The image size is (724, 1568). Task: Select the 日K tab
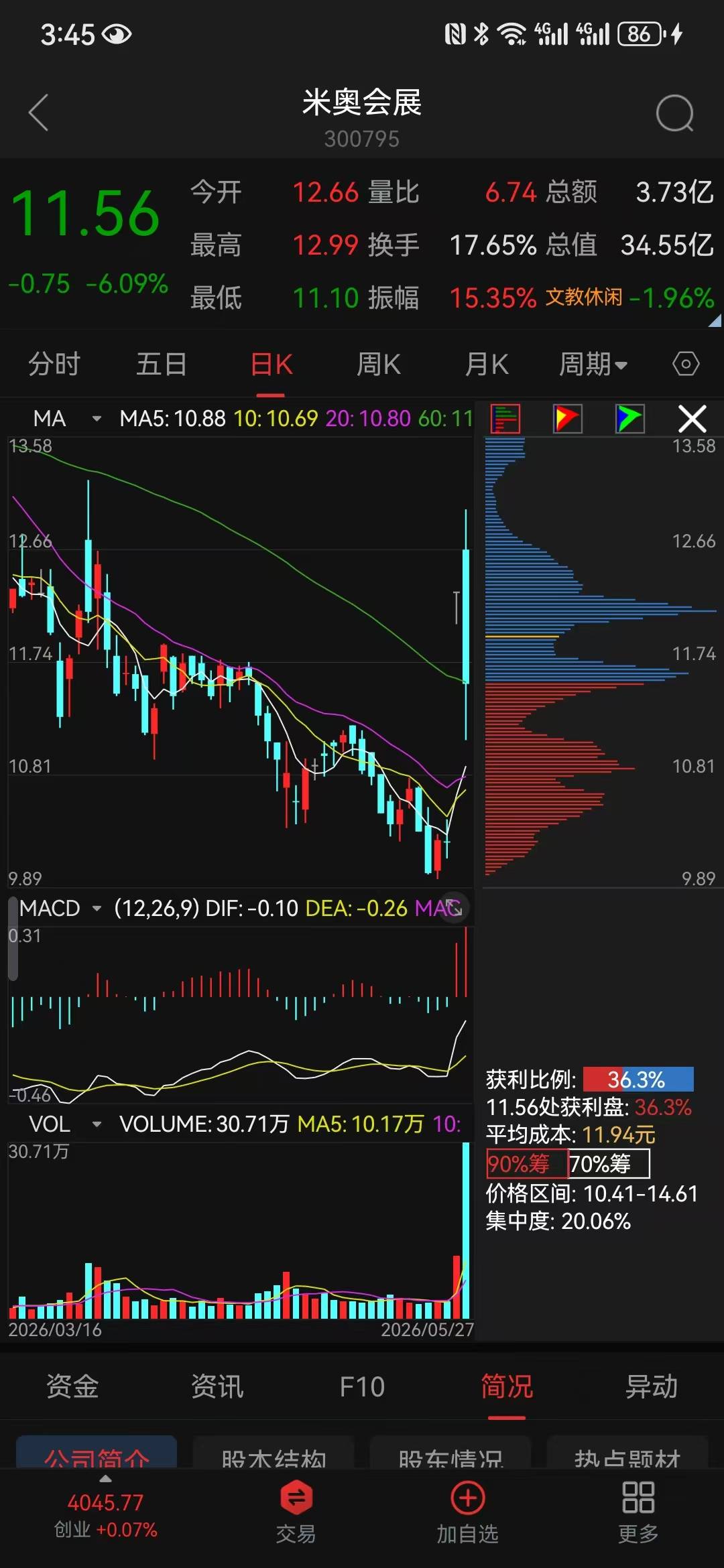271,365
